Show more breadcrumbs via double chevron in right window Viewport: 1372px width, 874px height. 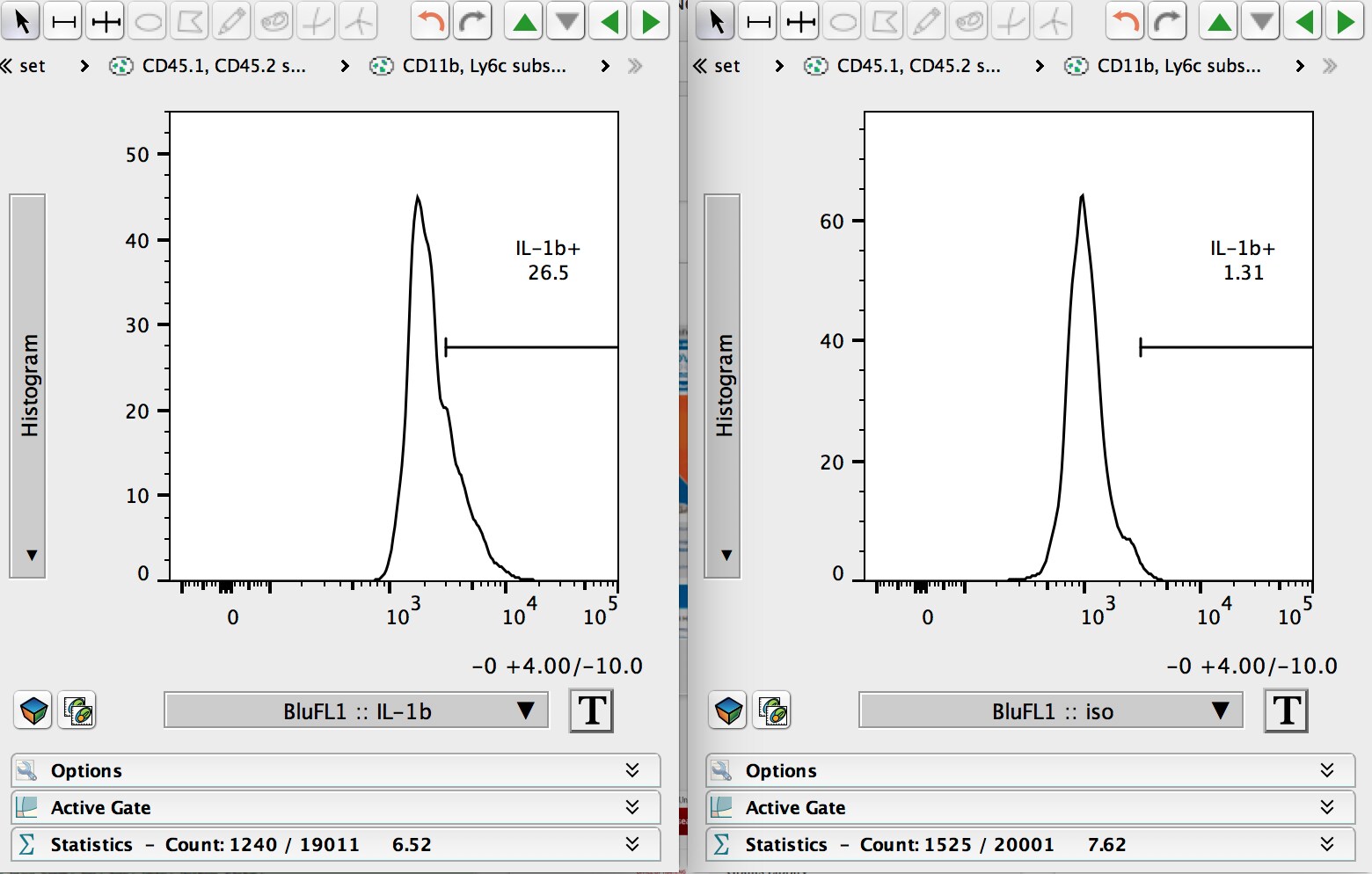click(x=1330, y=66)
